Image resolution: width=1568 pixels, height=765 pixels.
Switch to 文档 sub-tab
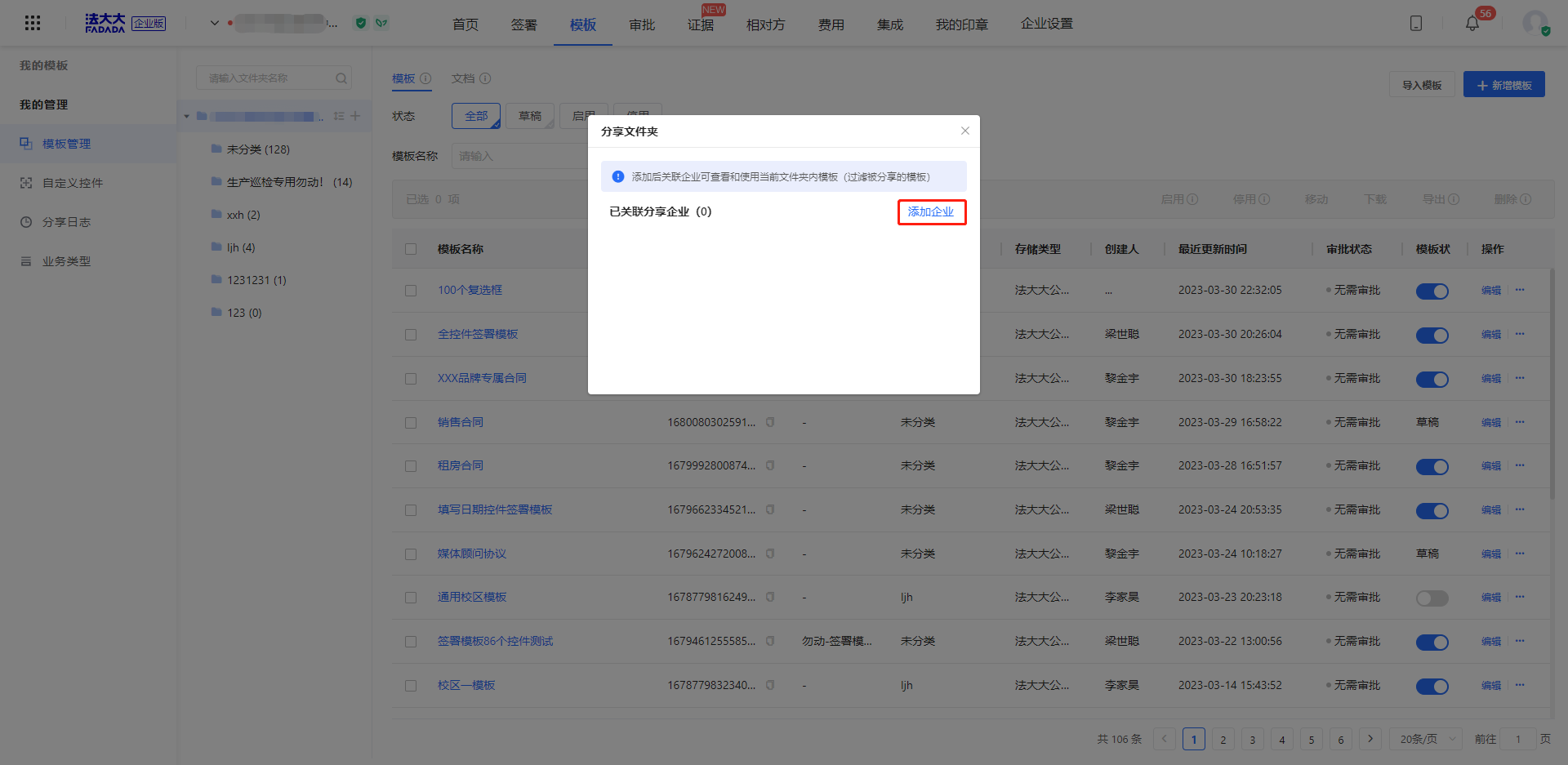point(463,78)
